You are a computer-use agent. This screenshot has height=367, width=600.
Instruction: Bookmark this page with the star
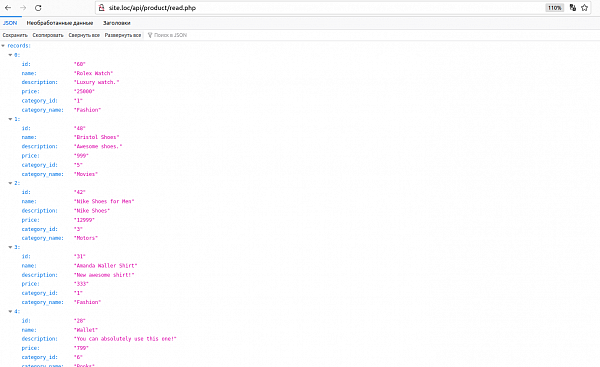point(584,8)
